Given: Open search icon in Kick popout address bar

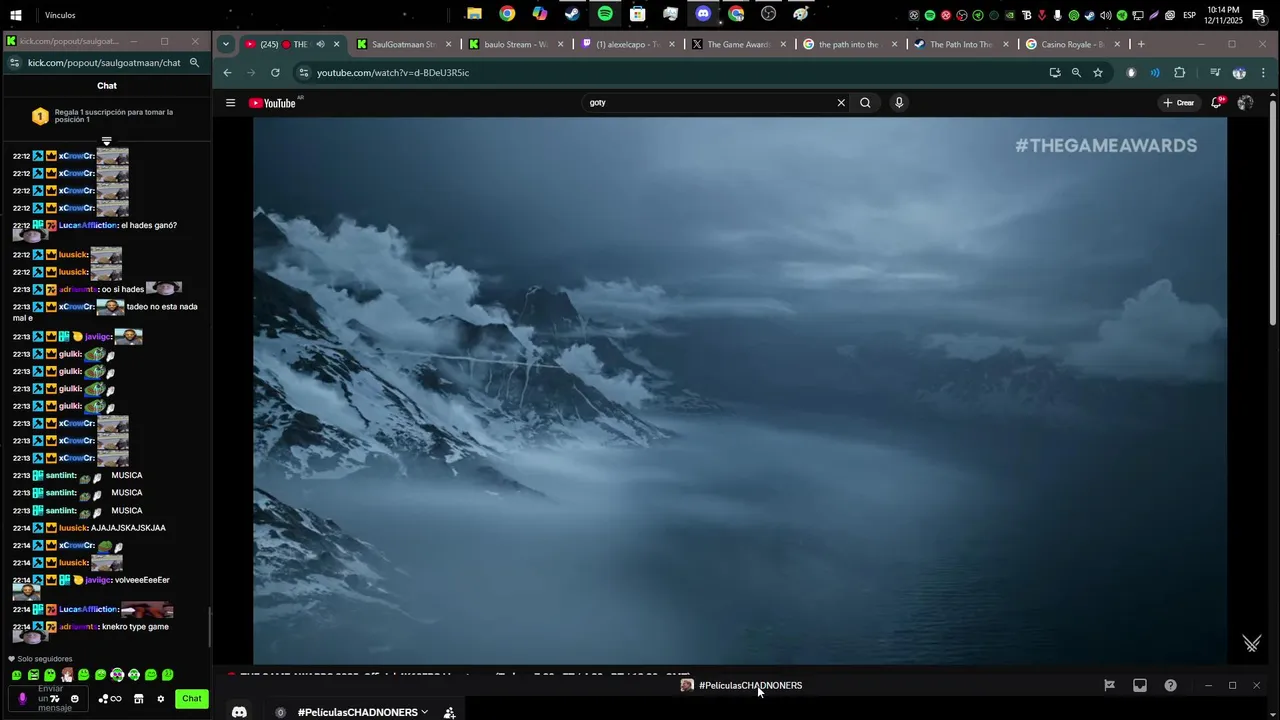Looking at the screenshot, I should coord(194,63).
